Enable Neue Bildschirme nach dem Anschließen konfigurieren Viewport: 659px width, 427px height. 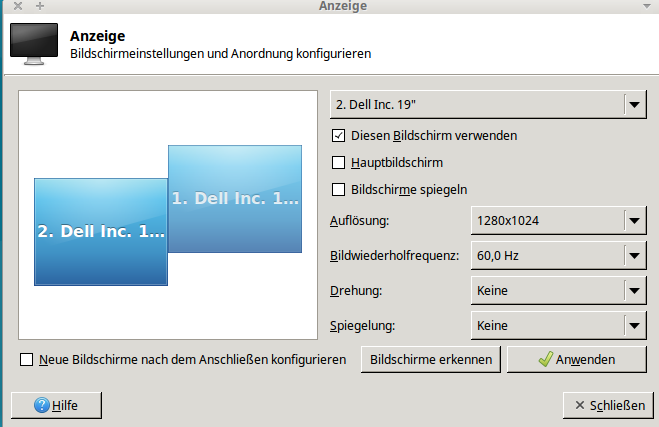click(26, 360)
